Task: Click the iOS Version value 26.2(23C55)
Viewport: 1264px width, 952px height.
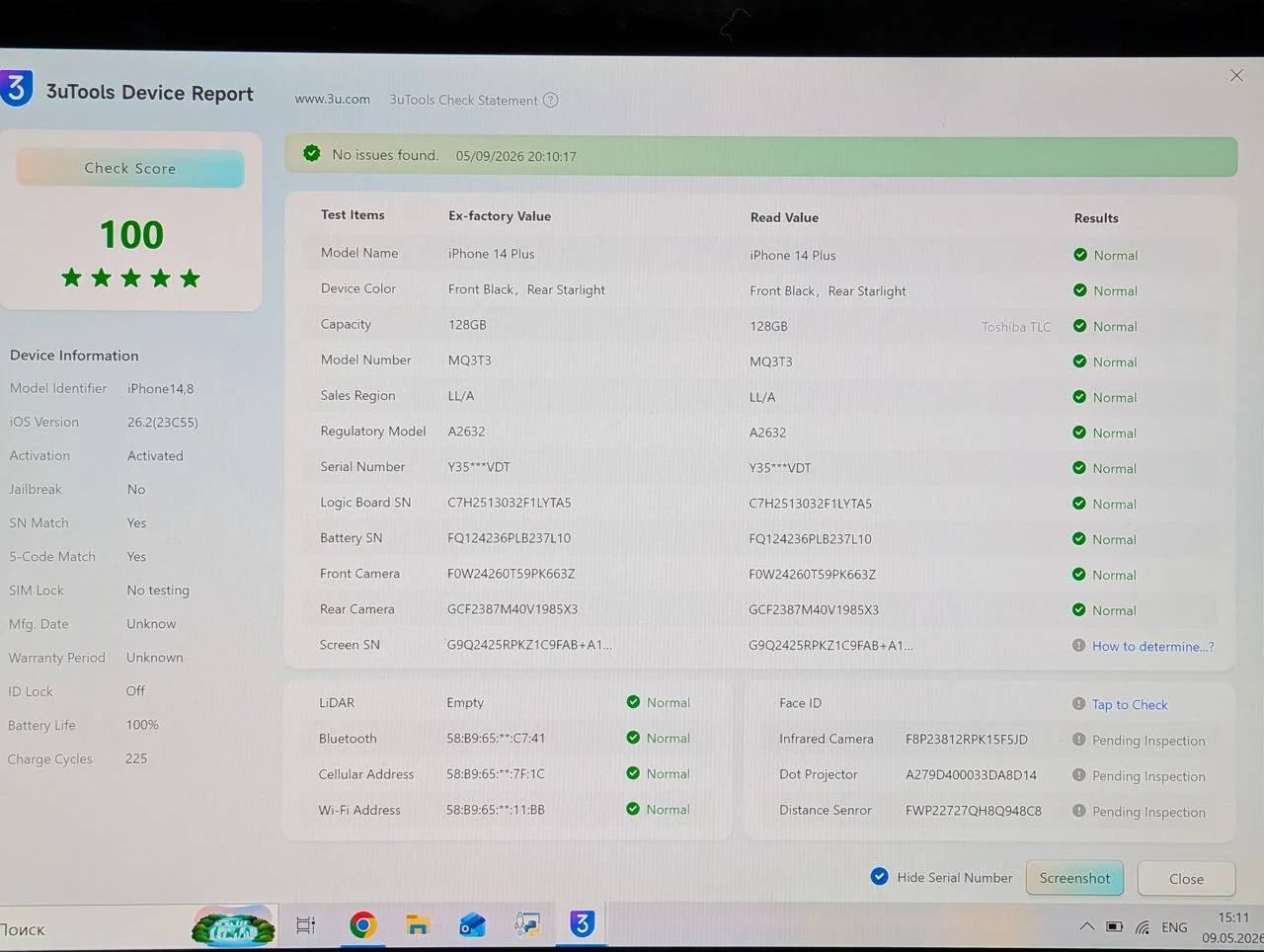Action: (x=163, y=422)
